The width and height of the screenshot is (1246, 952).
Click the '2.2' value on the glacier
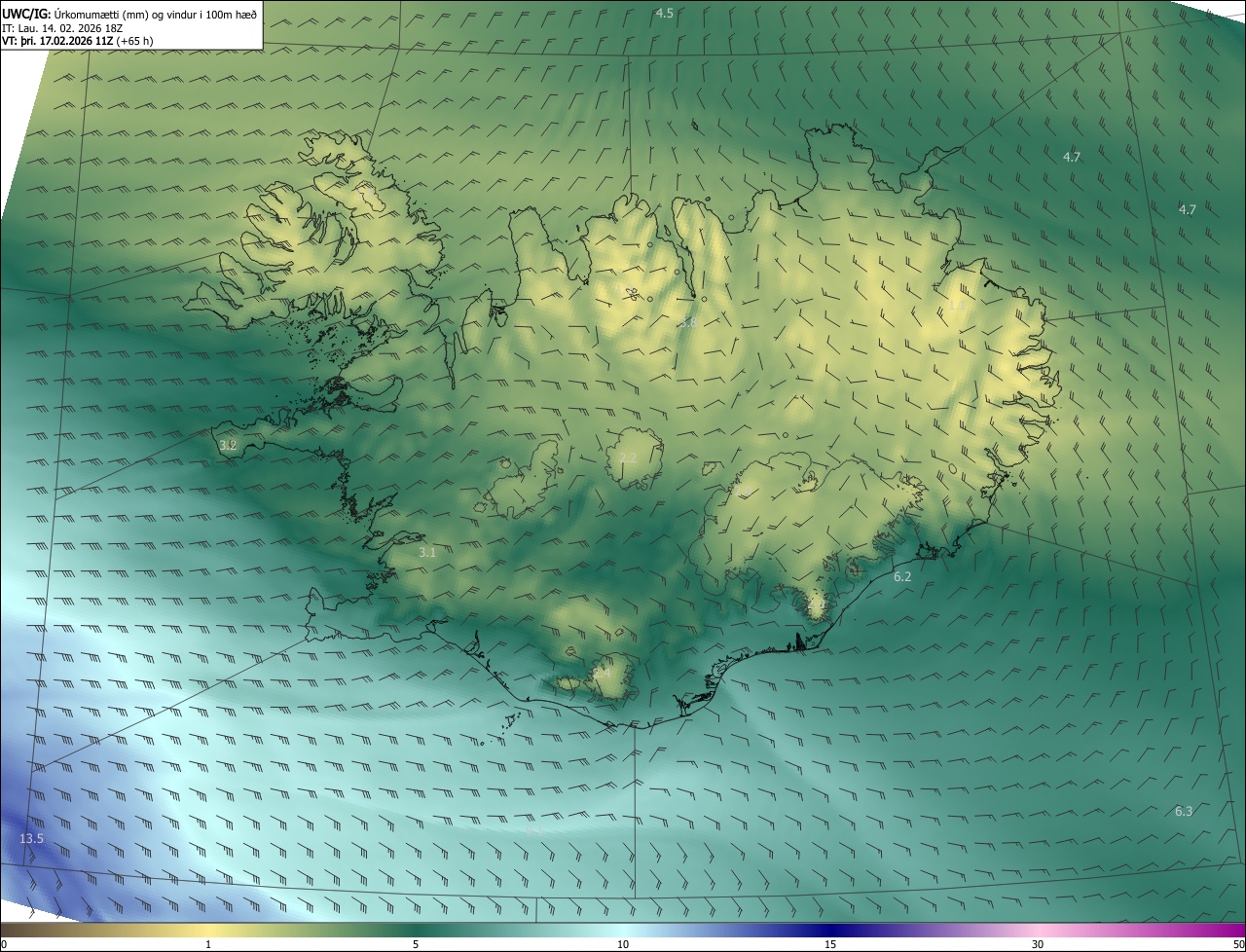tap(628, 458)
